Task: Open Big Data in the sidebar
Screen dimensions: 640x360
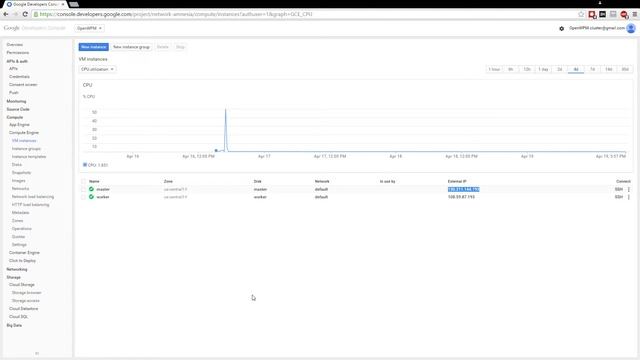Action: click(14, 325)
